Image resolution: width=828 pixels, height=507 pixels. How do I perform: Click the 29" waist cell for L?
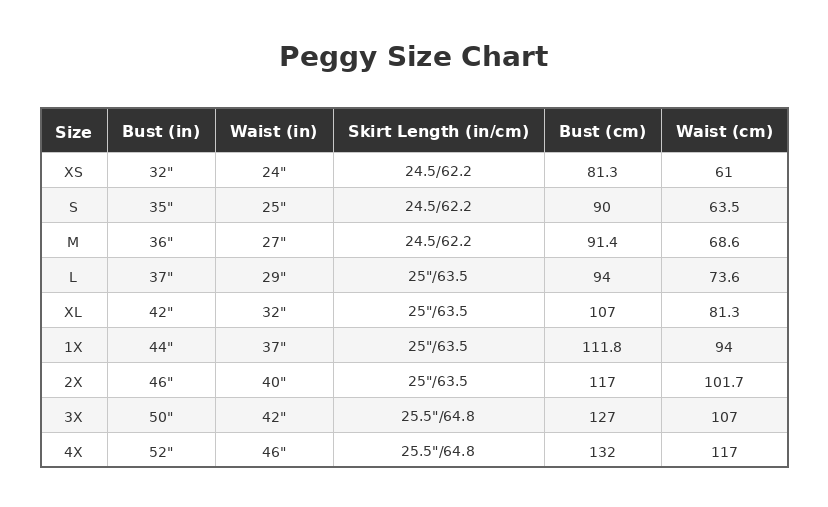click(x=273, y=277)
